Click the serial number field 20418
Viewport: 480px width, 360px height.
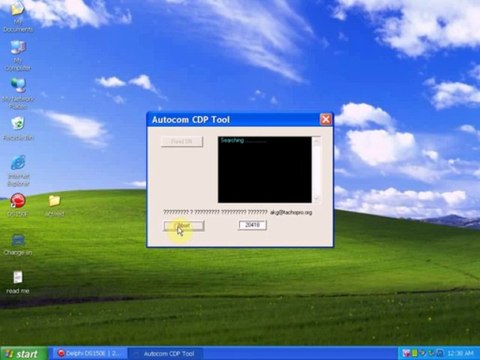252,225
